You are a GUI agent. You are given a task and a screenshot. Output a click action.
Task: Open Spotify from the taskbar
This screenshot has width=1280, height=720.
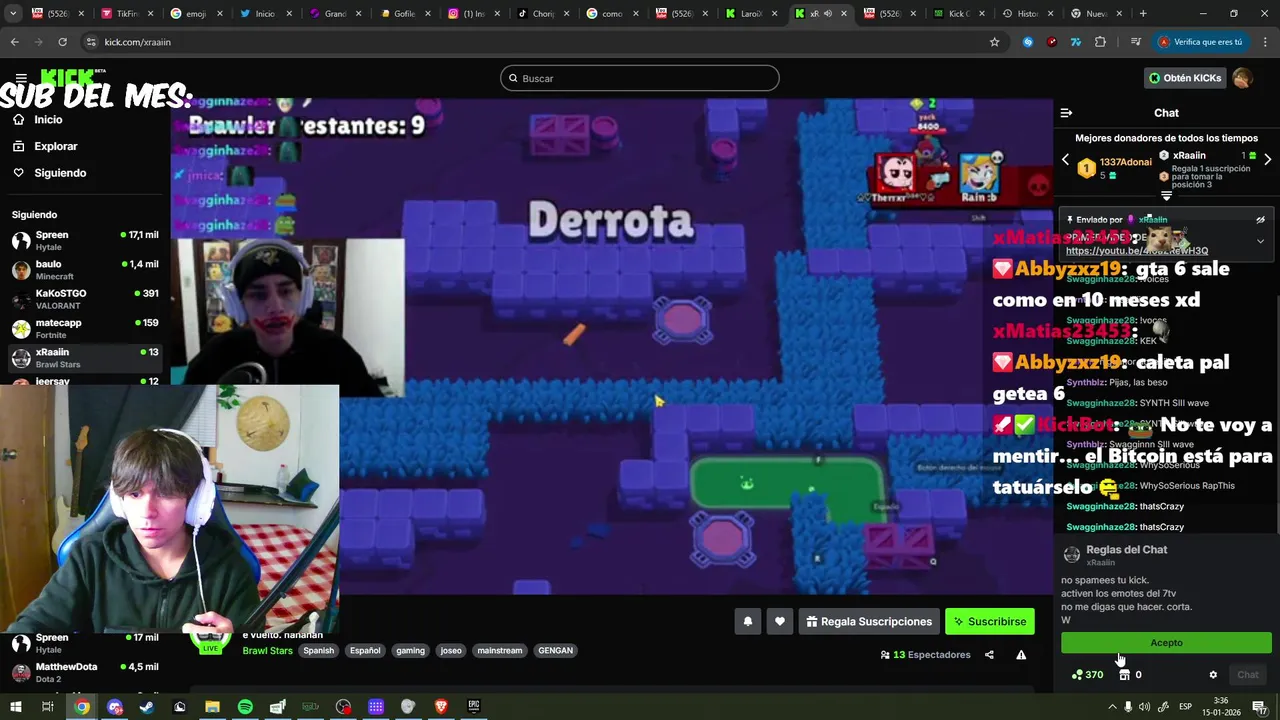pyautogui.click(x=245, y=707)
